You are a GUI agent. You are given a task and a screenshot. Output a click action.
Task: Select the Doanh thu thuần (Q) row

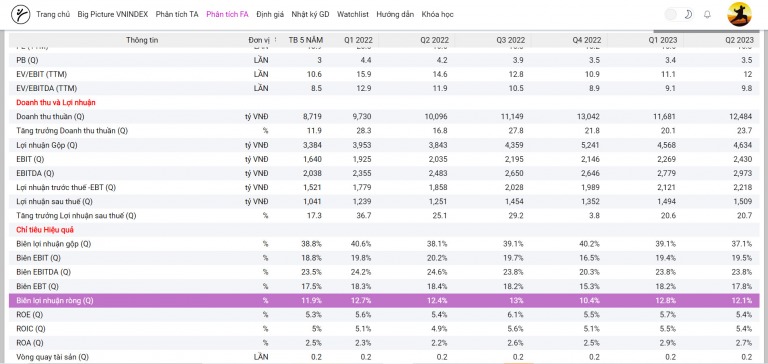[x=384, y=117]
